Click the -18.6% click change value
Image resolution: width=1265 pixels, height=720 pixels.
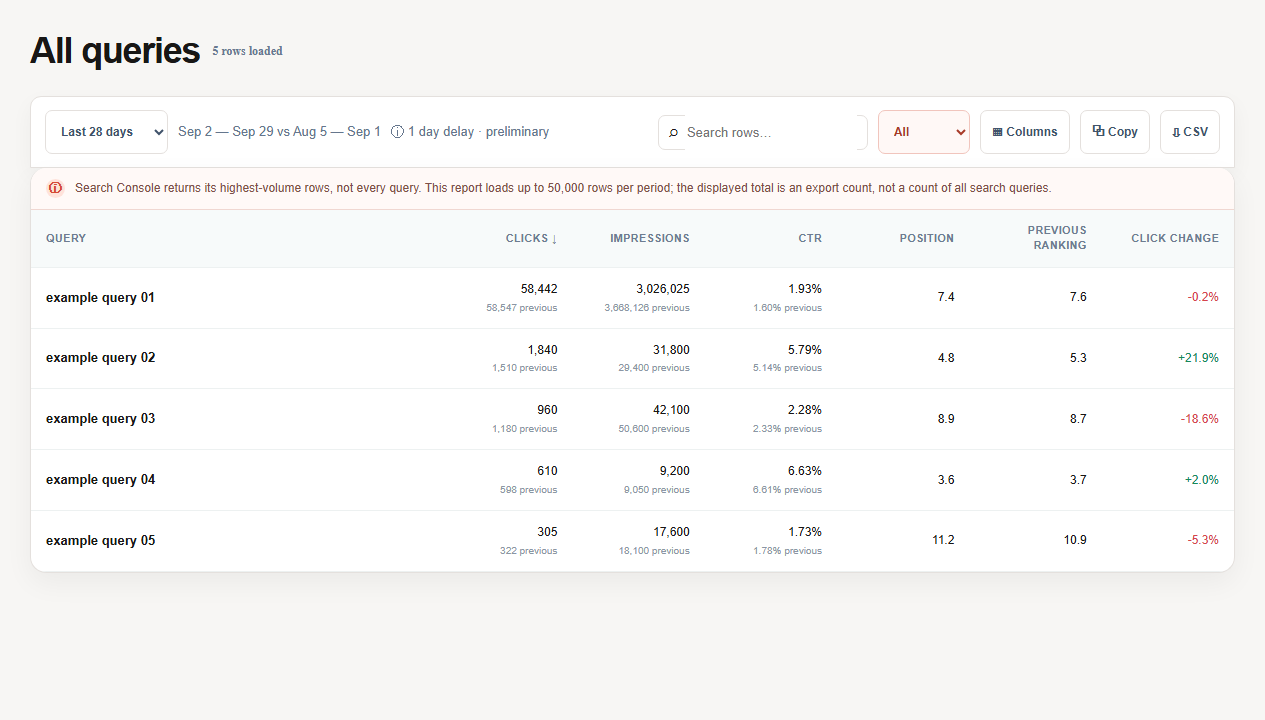[1200, 419]
